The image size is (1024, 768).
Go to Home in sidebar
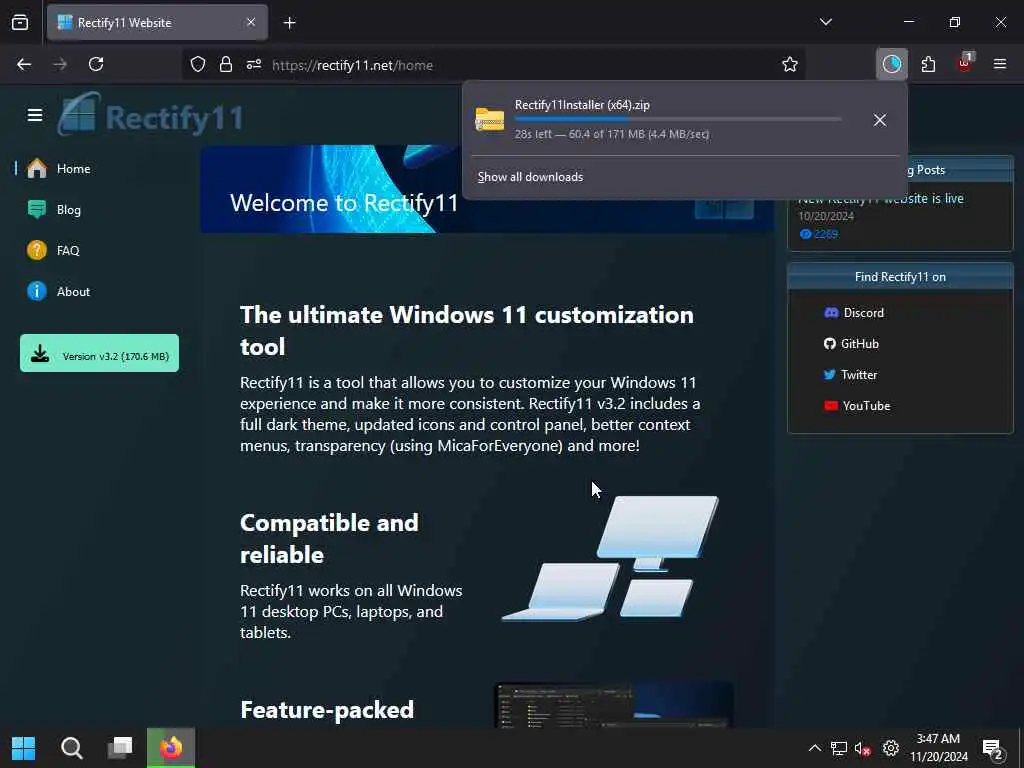point(59,168)
